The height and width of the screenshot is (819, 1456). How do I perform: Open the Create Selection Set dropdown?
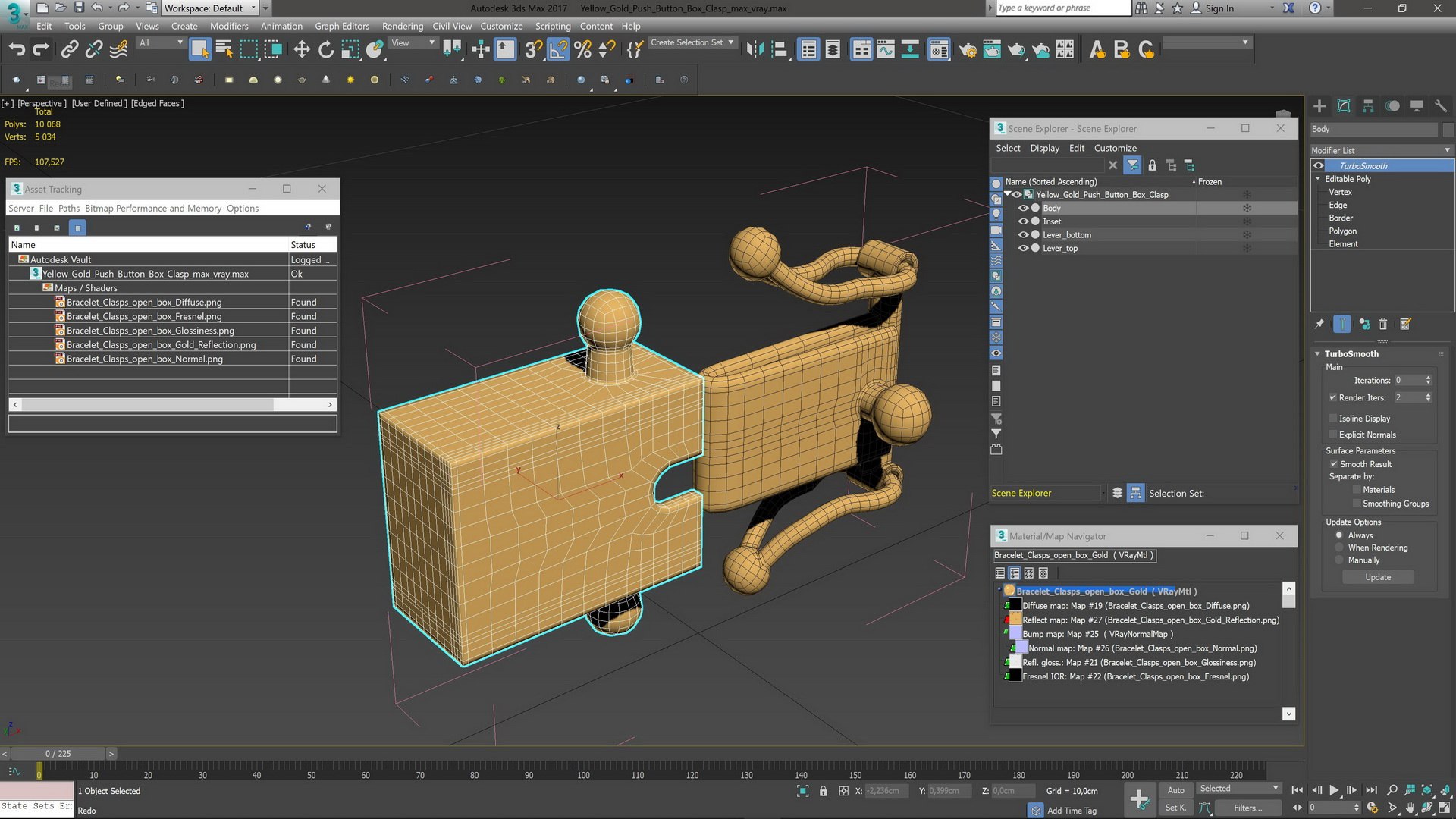point(692,43)
